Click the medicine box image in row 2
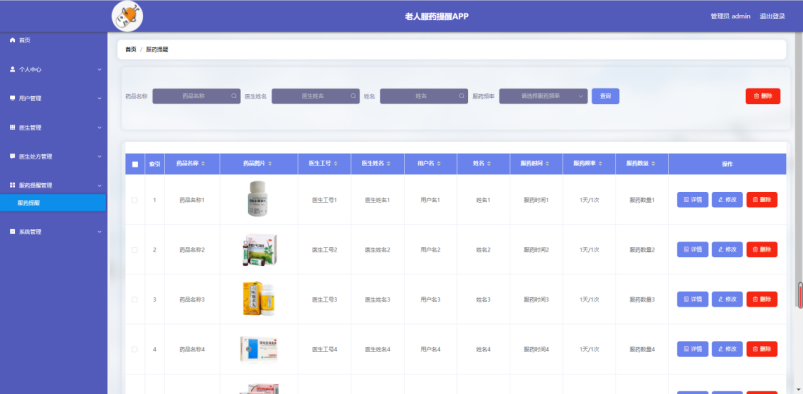 click(x=259, y=250)
